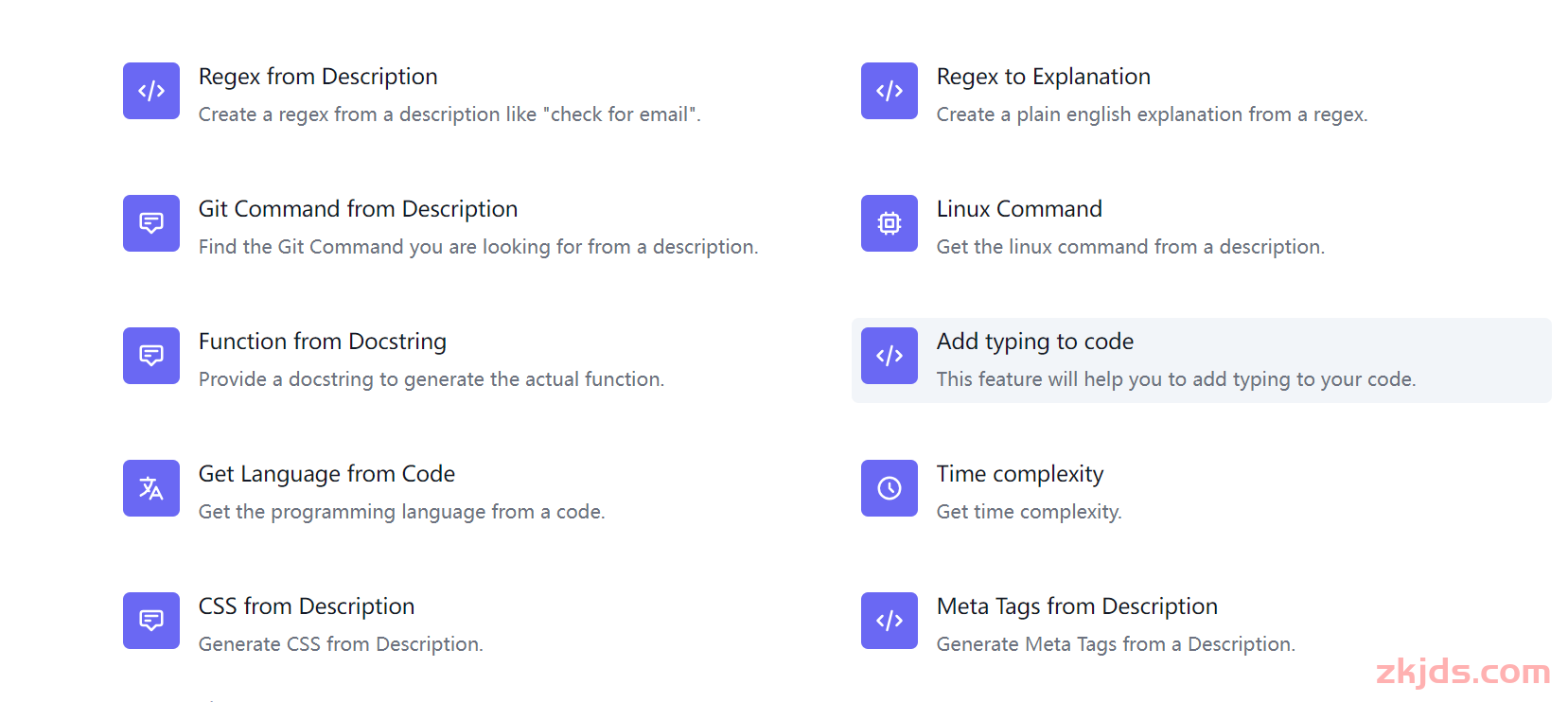The image size is (1568, 702).
Task: Open the CSS from Description heading
Action: [307, 606]
